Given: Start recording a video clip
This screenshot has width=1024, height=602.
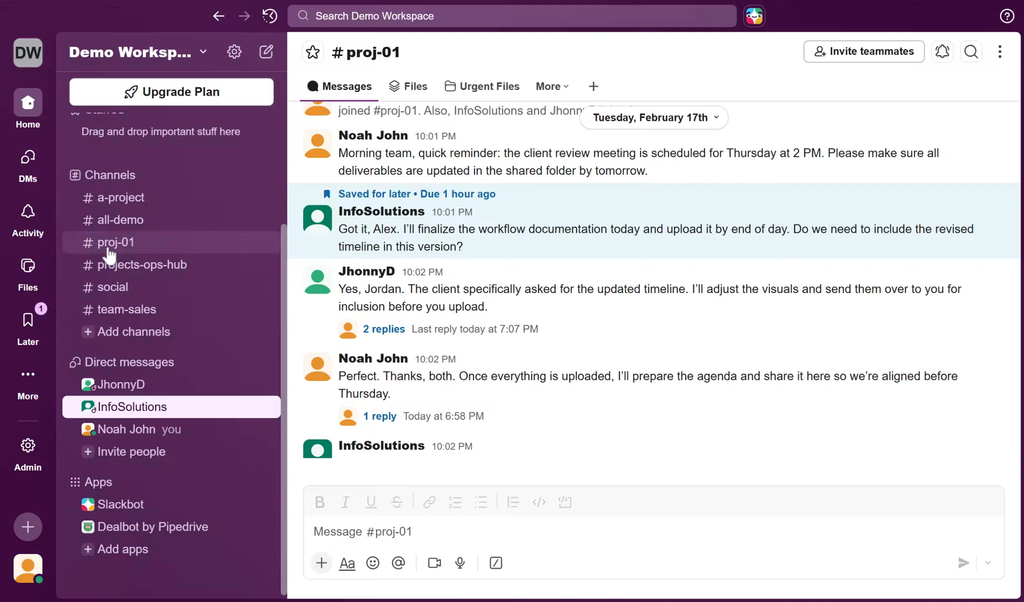Looking at the screenshot, I should [434, 563].
